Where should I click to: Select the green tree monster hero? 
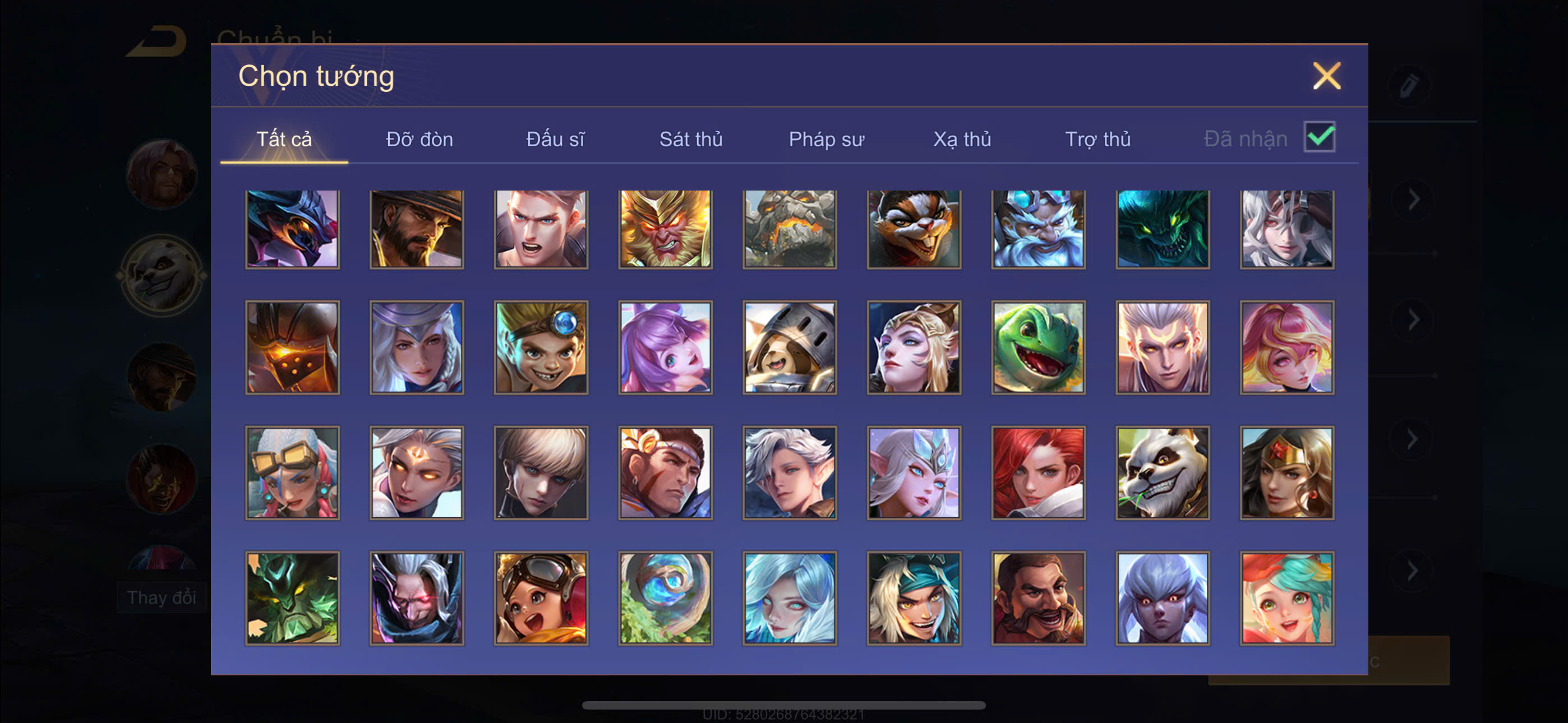point(292,597)
